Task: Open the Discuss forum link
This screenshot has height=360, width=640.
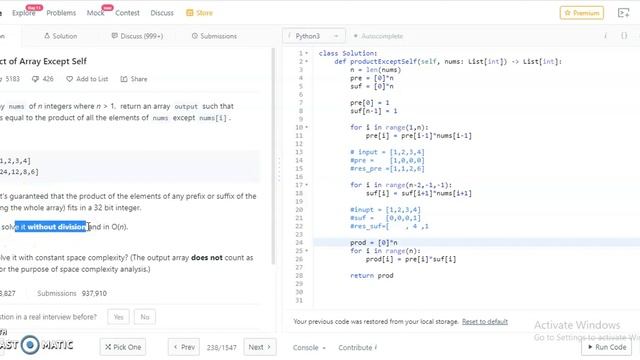Action: tap(162, 13)
